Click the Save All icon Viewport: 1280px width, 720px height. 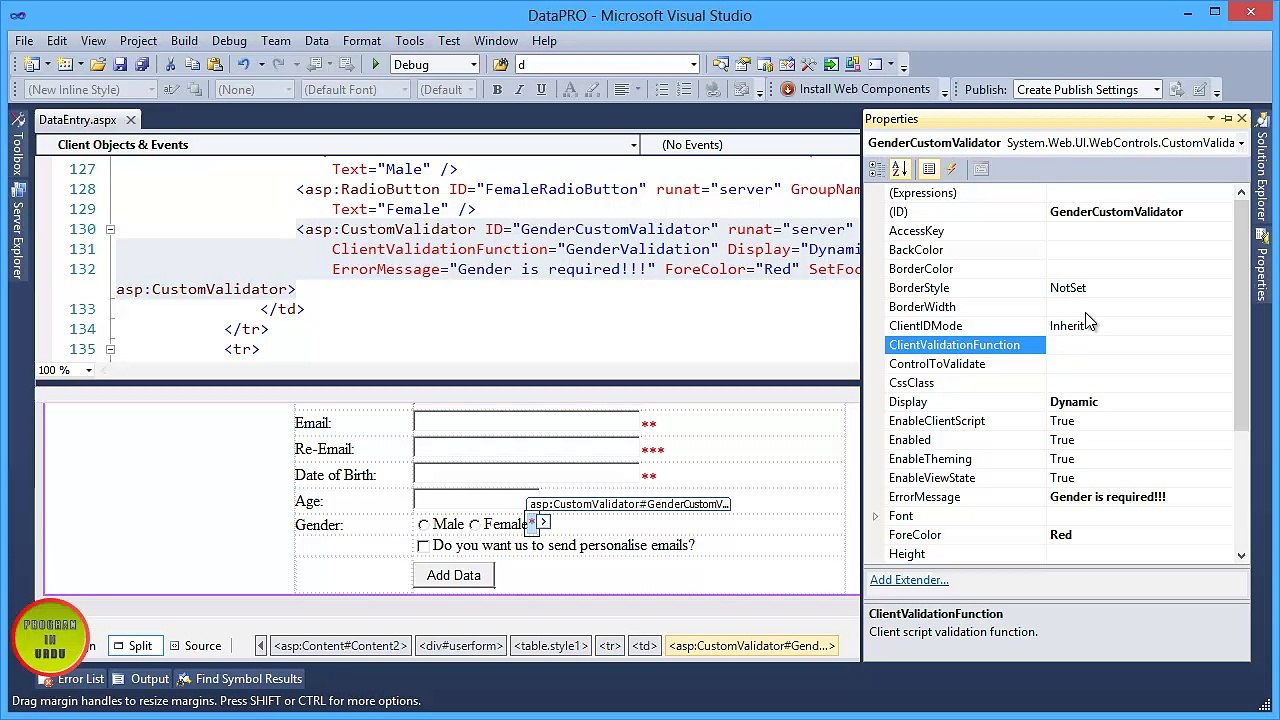[x=142, y=65]
